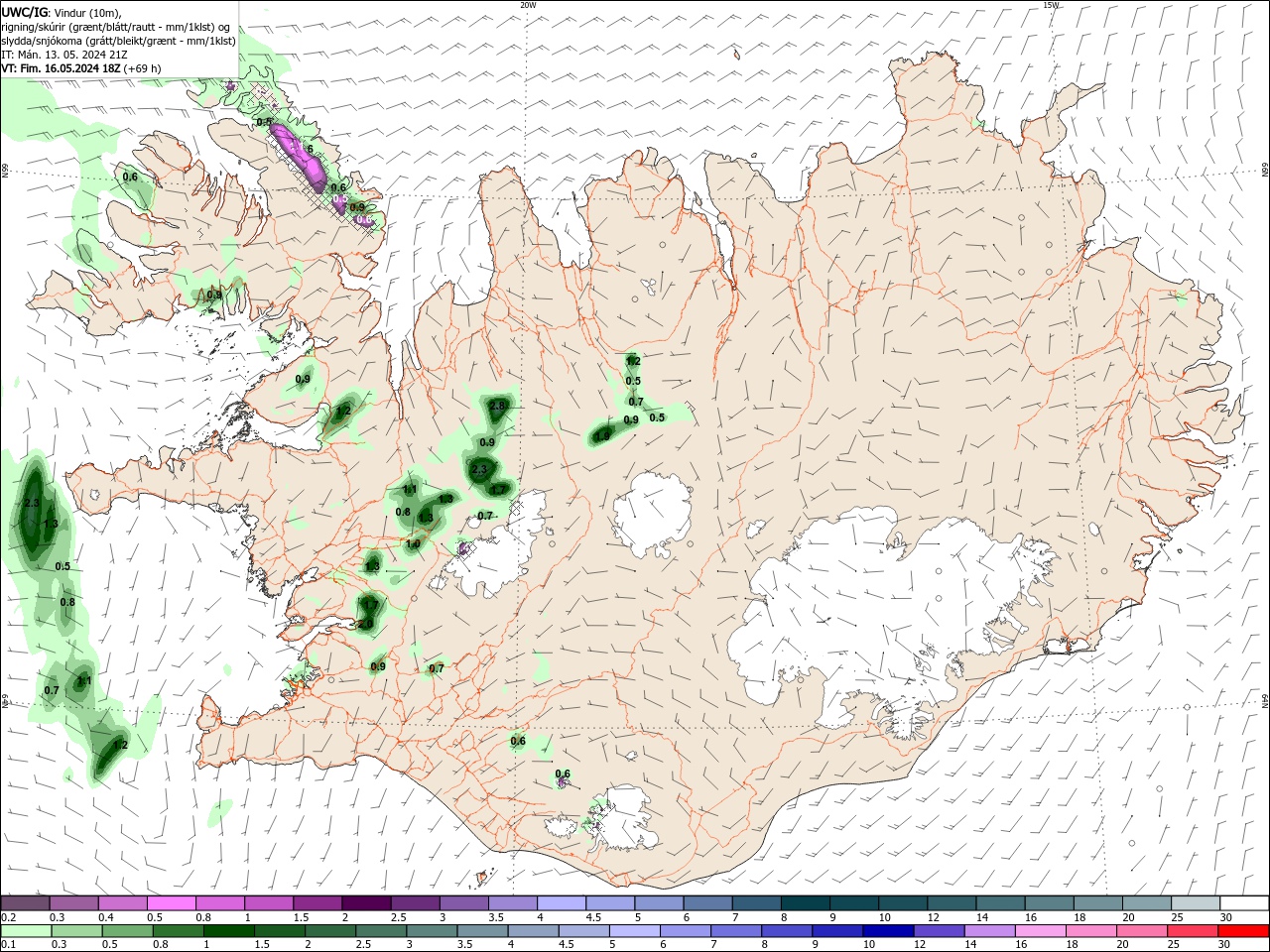The image size is (1270, 952).
Task: Click lower legend swatch between 0.1 and 0.3
Action: 25,931
